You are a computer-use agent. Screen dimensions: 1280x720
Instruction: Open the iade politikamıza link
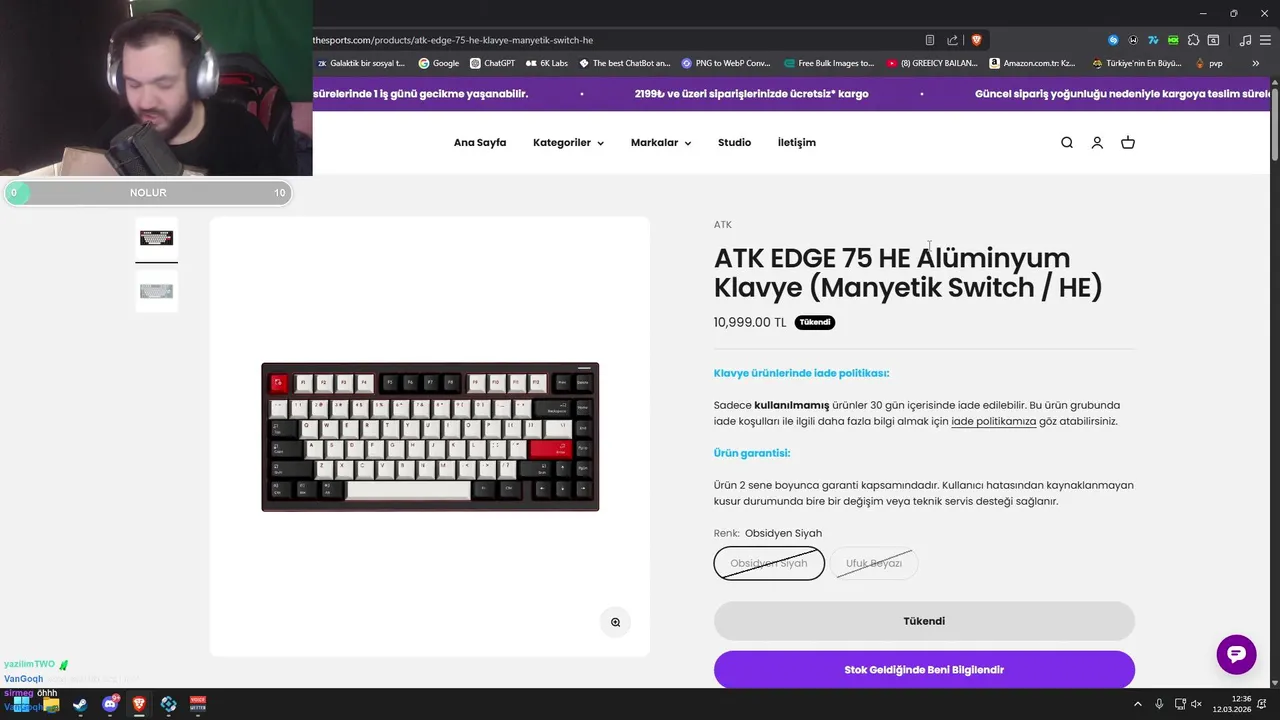pos(993,422)
